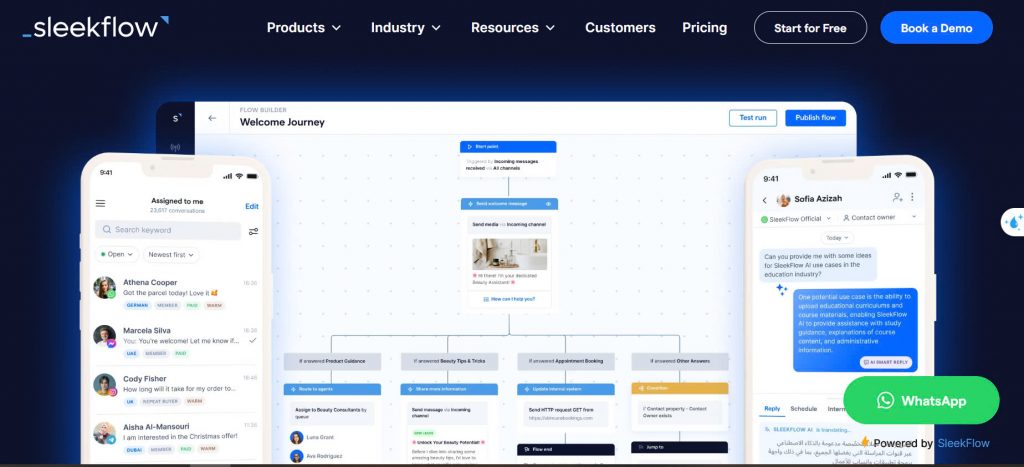Click the Publish flow button
This screenshot has height=467, width=1024.
click(x=815, y=118)
